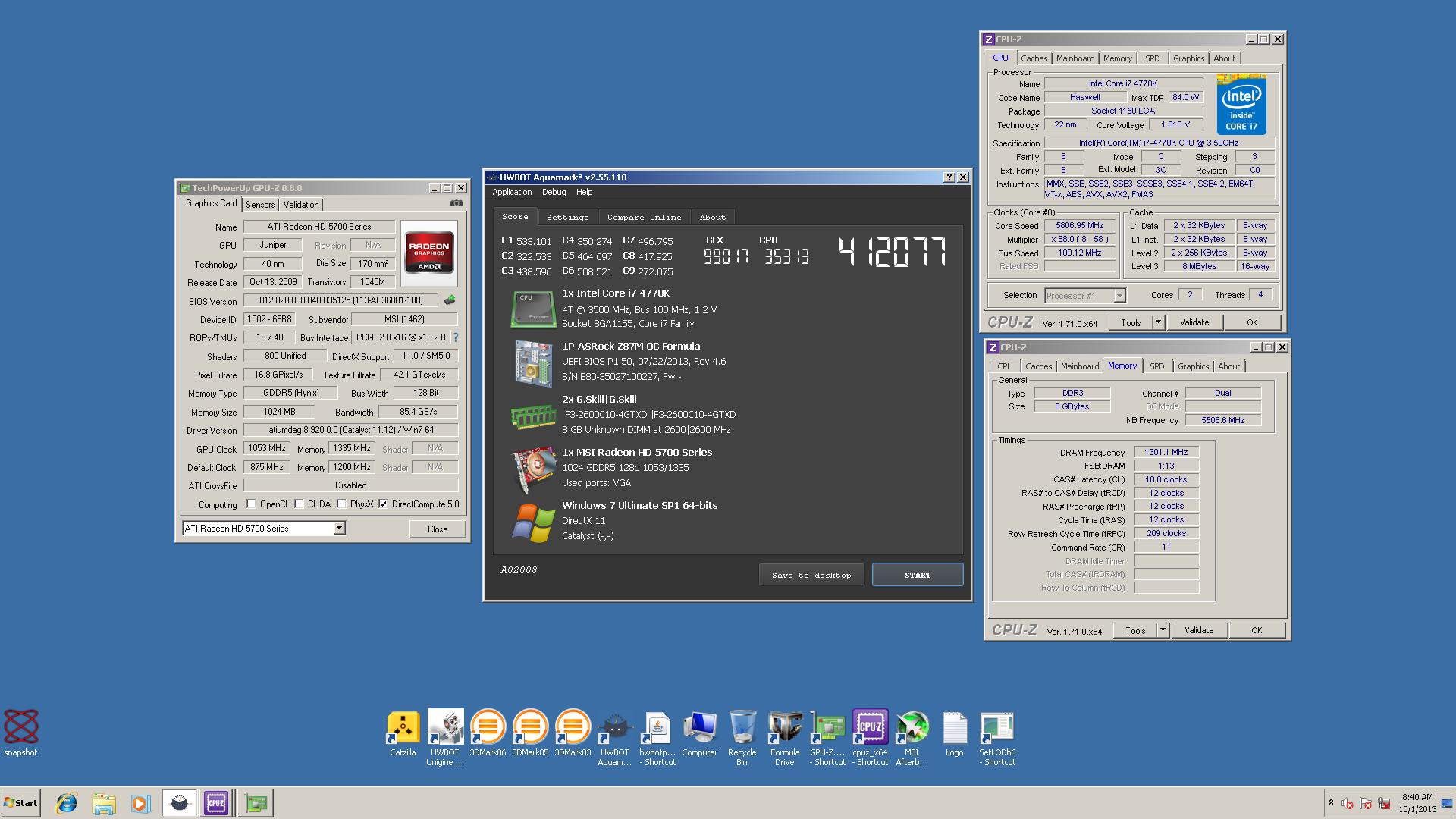Open GPU-Z shortcut on desktop
1456x819 pixels.
point(827,738)
